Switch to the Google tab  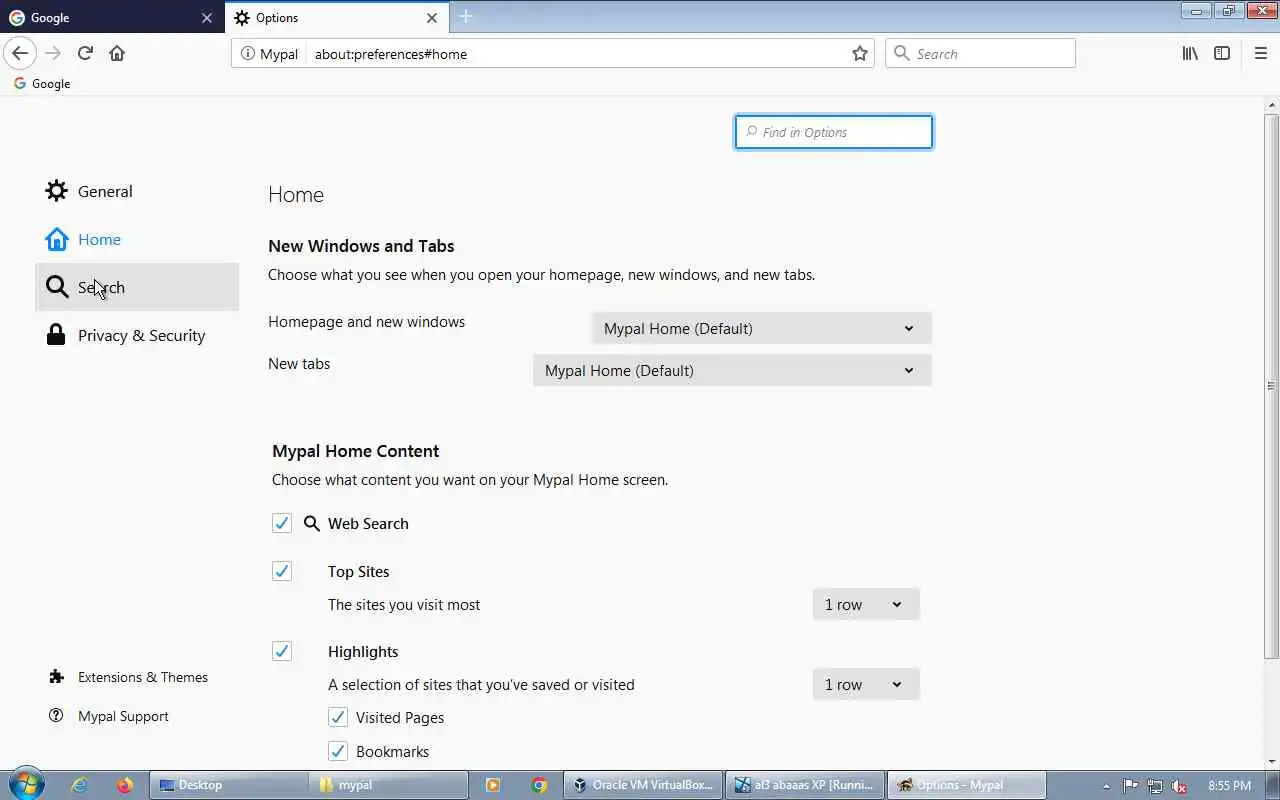pyautogui.click(x=111, y=17)
